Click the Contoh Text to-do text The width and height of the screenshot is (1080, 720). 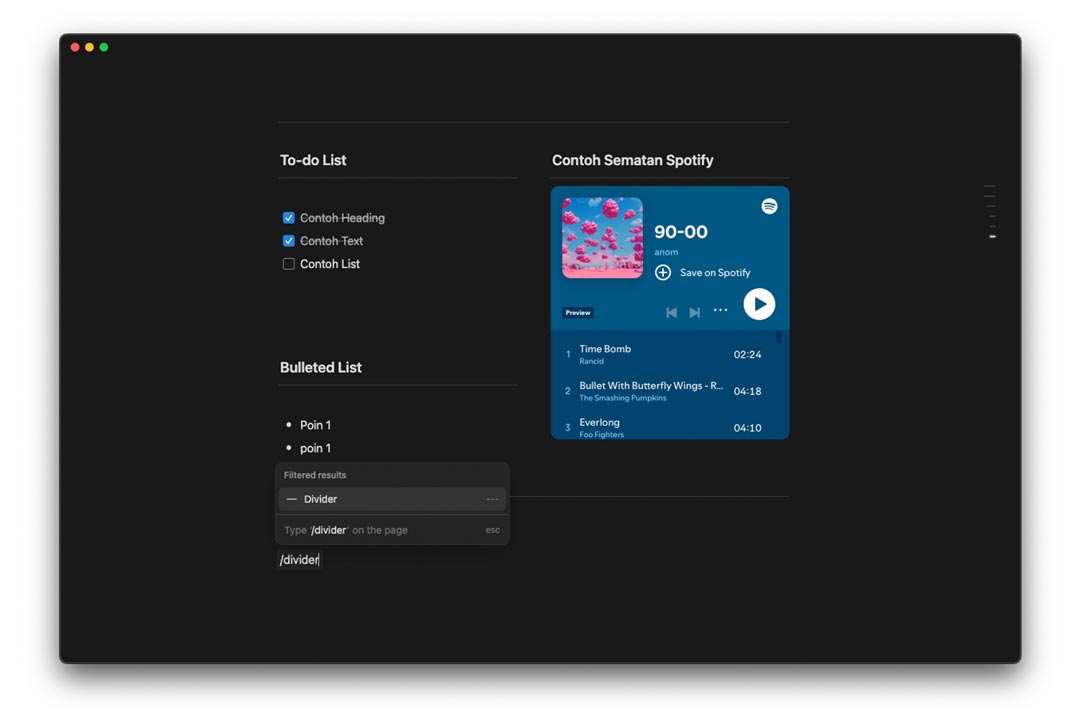click(x=331, y=241)
